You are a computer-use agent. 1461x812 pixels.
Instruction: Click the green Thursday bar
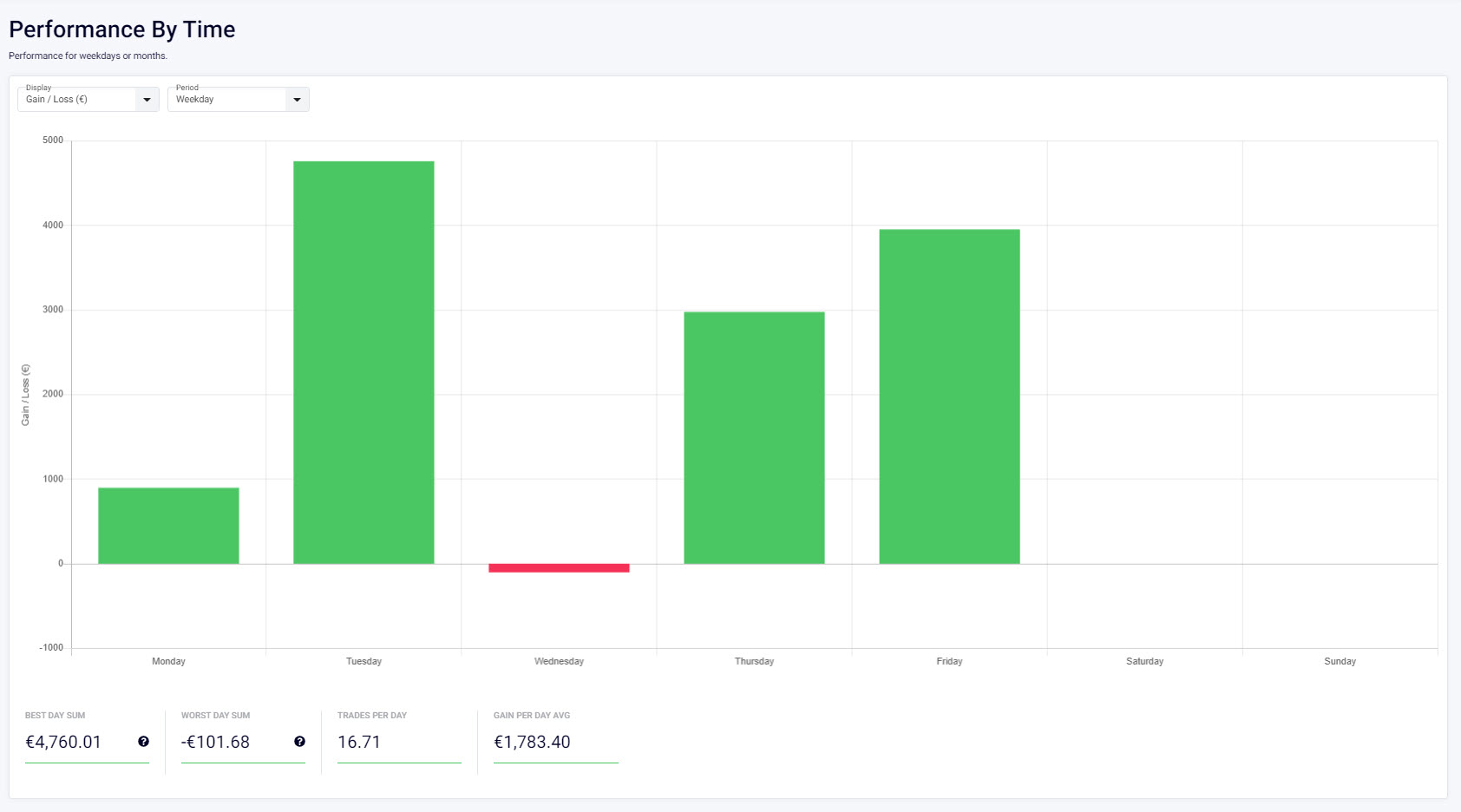pyautogui.click(x=754, y=438)
